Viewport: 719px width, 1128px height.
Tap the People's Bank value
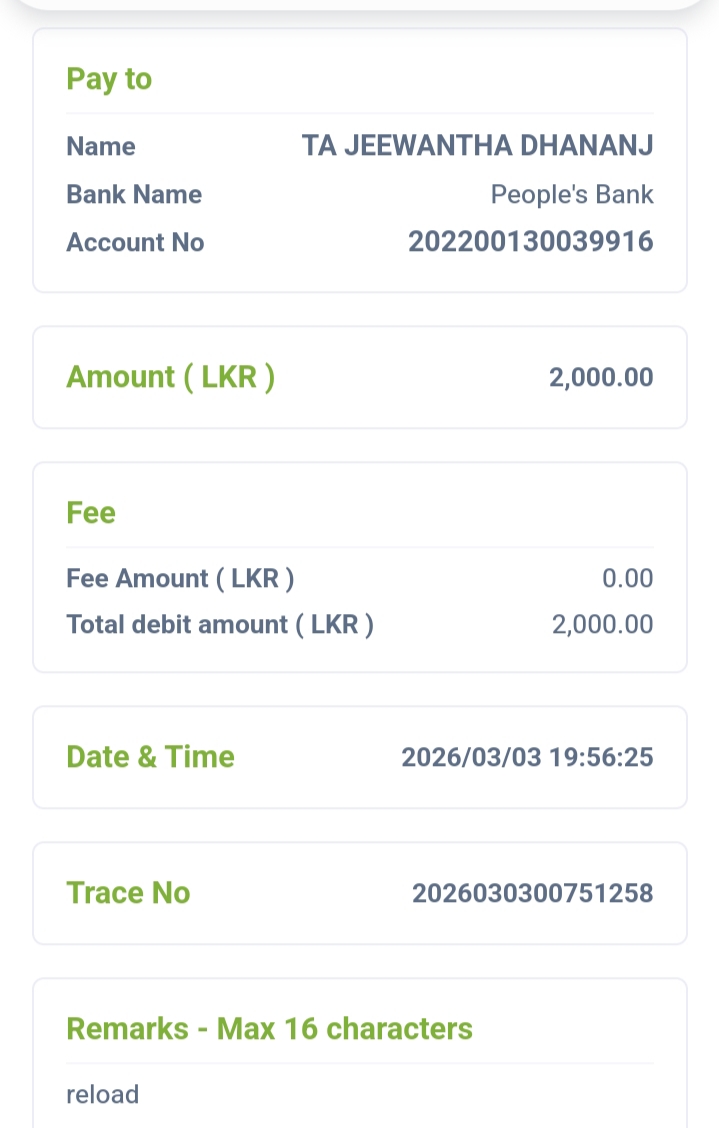pos(571,194)
